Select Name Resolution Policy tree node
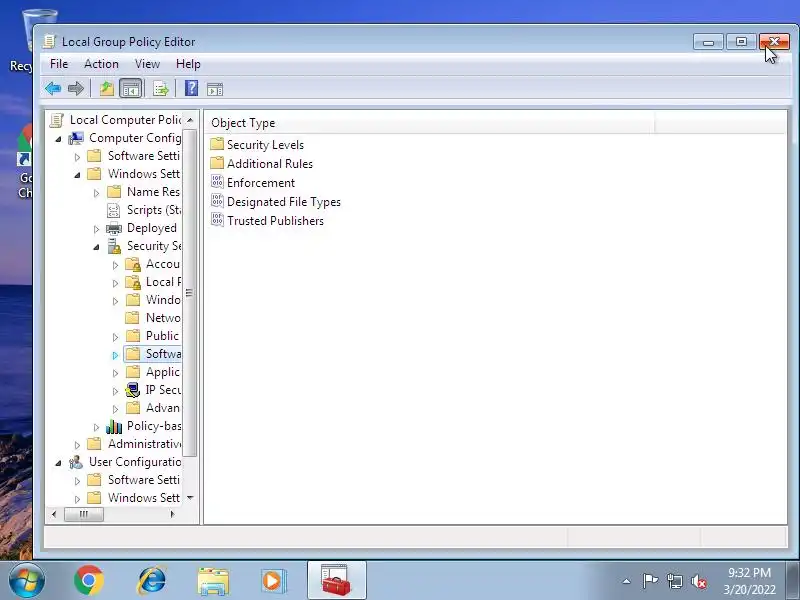This screenshot has width=800, height=600. point(144,192)
